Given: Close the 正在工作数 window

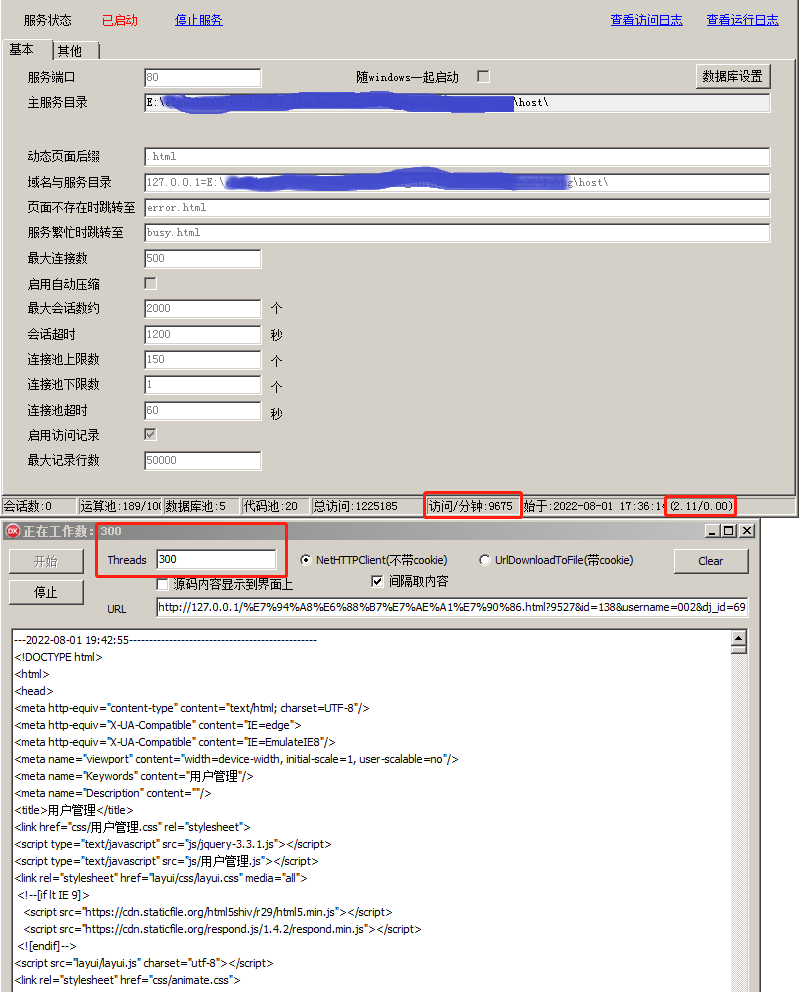Looking at the screenshot, I should [x=747, y=531].
